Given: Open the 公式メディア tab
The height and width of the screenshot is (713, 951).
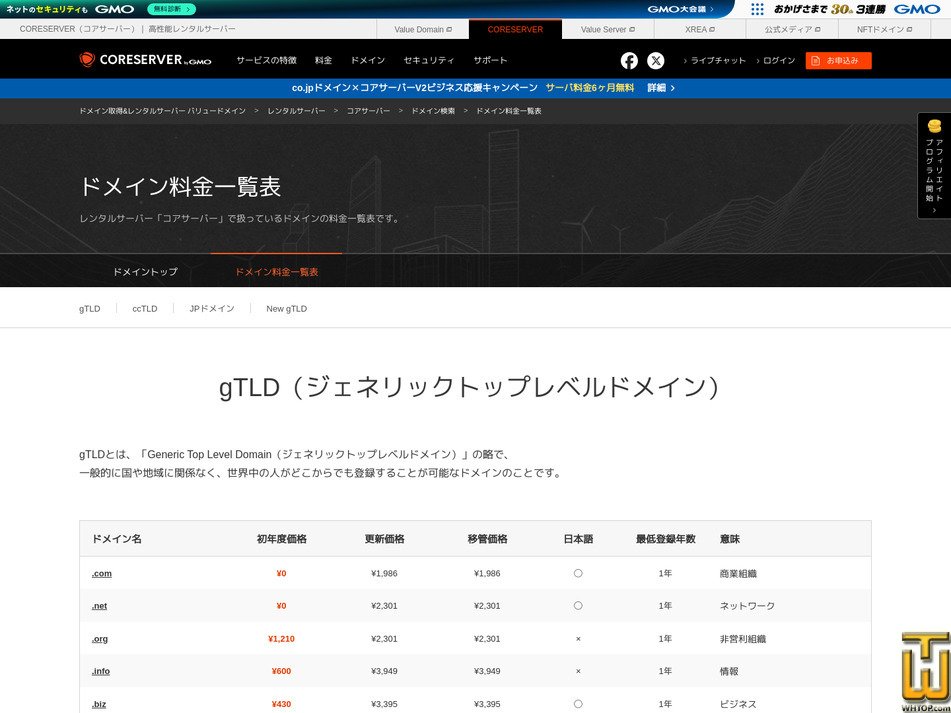Looking at the screenshot, I should point(792,29).
